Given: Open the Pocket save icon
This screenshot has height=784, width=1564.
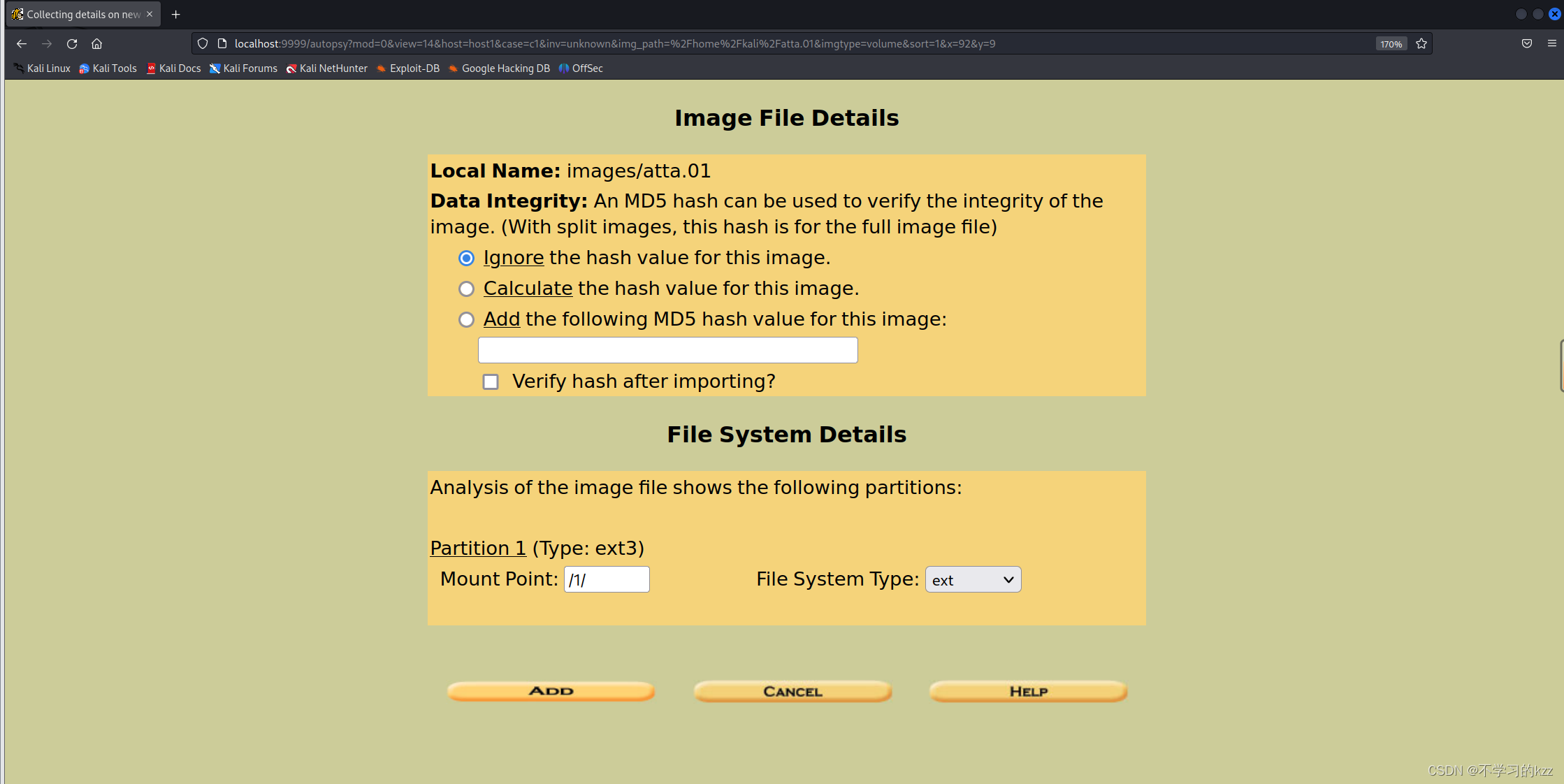Looking at the screenshot, I should (x=1526, y=43).
